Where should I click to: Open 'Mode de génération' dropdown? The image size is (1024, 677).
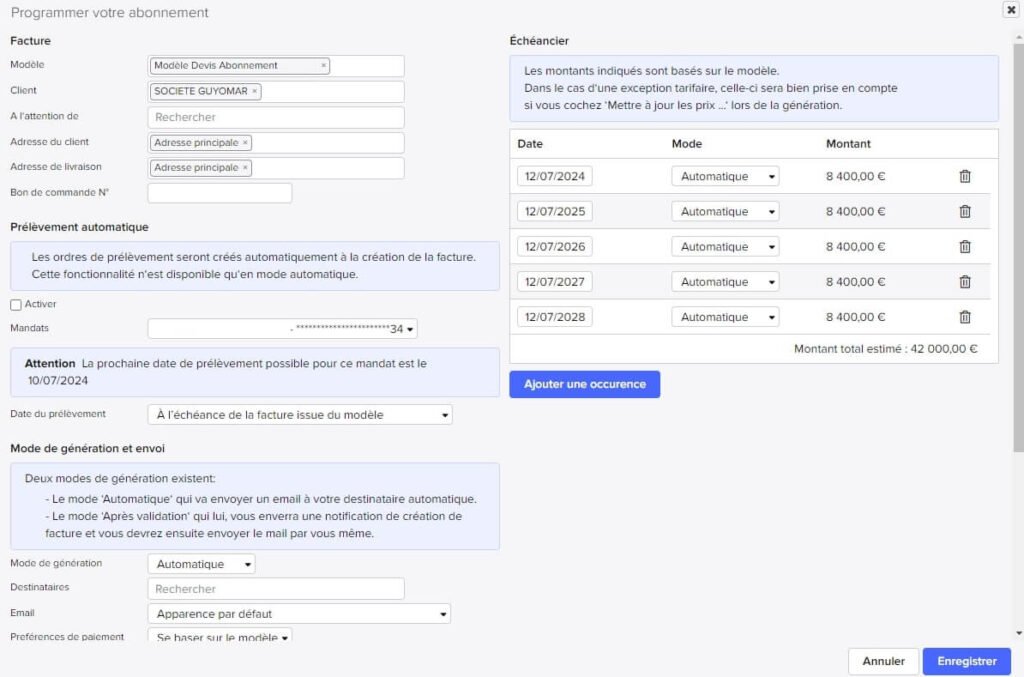coord(201,564)
